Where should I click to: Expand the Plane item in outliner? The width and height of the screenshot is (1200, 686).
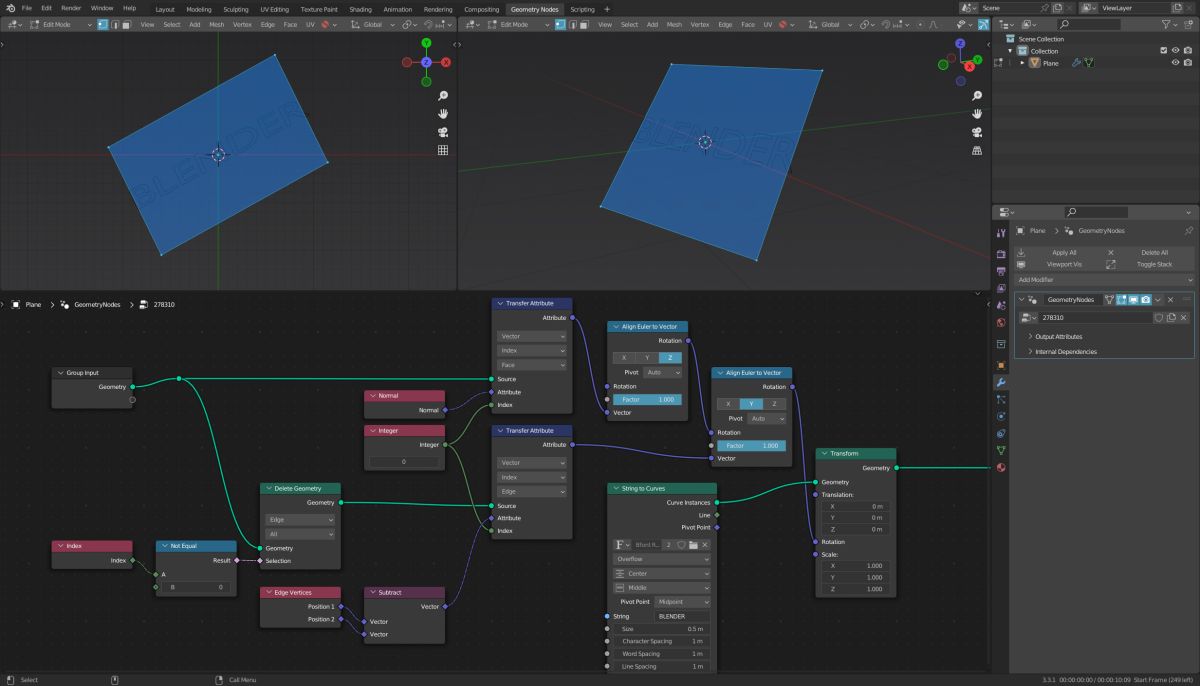(1022, 63)
